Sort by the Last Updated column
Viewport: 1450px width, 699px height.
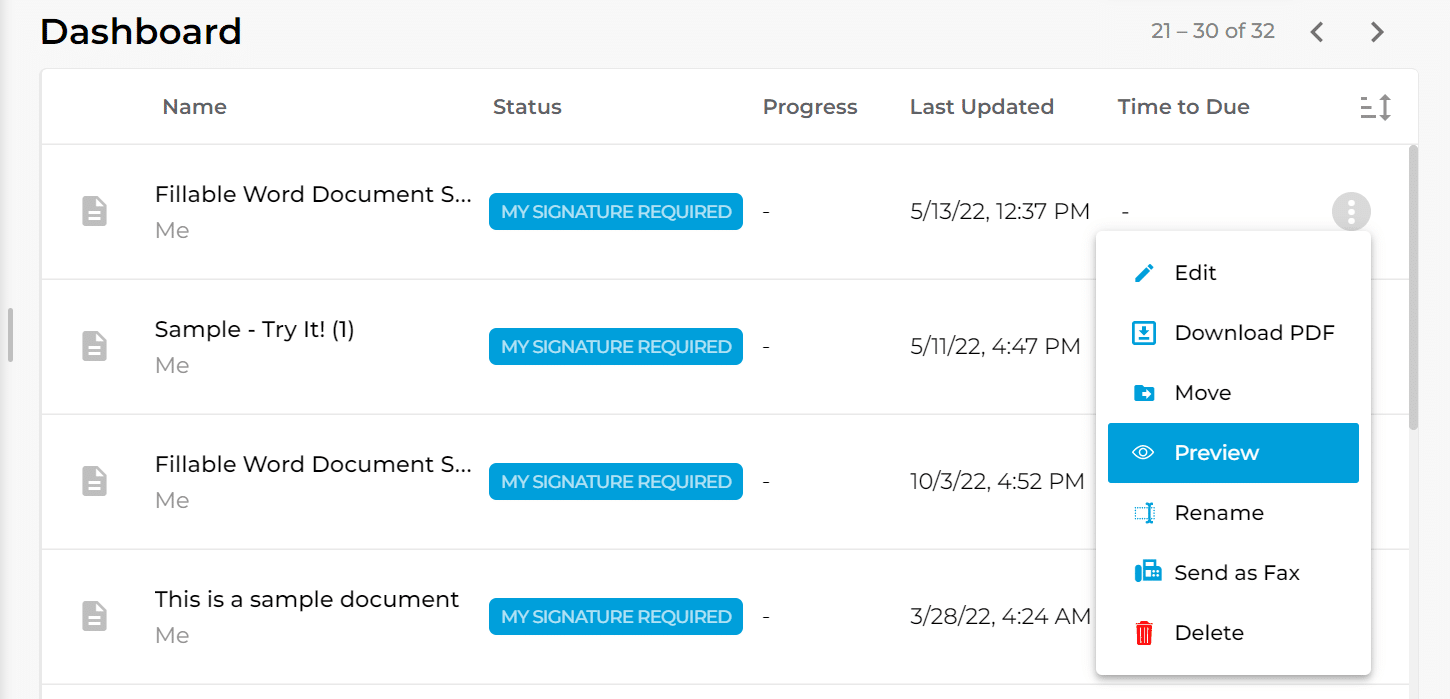[981, 107]
